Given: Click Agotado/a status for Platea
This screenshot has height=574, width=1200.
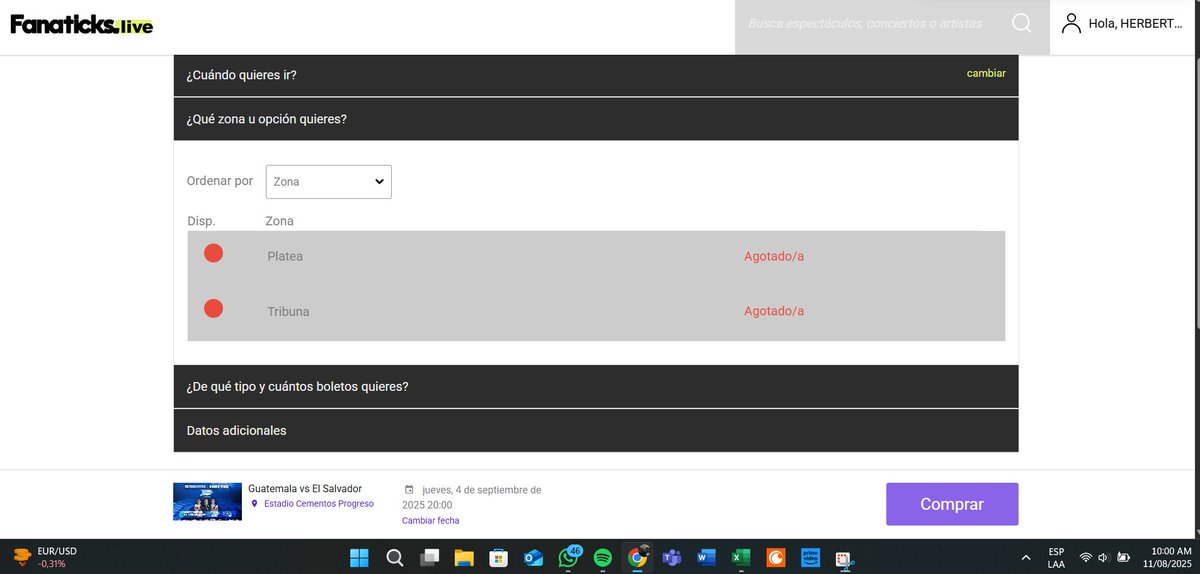Looking at the screenshot, I should coord(774,256).
